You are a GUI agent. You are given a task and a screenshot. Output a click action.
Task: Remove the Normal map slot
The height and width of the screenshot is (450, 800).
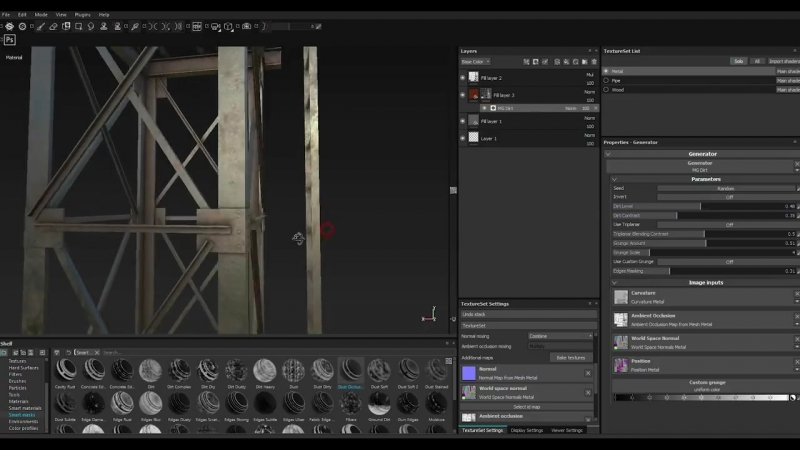588,373
